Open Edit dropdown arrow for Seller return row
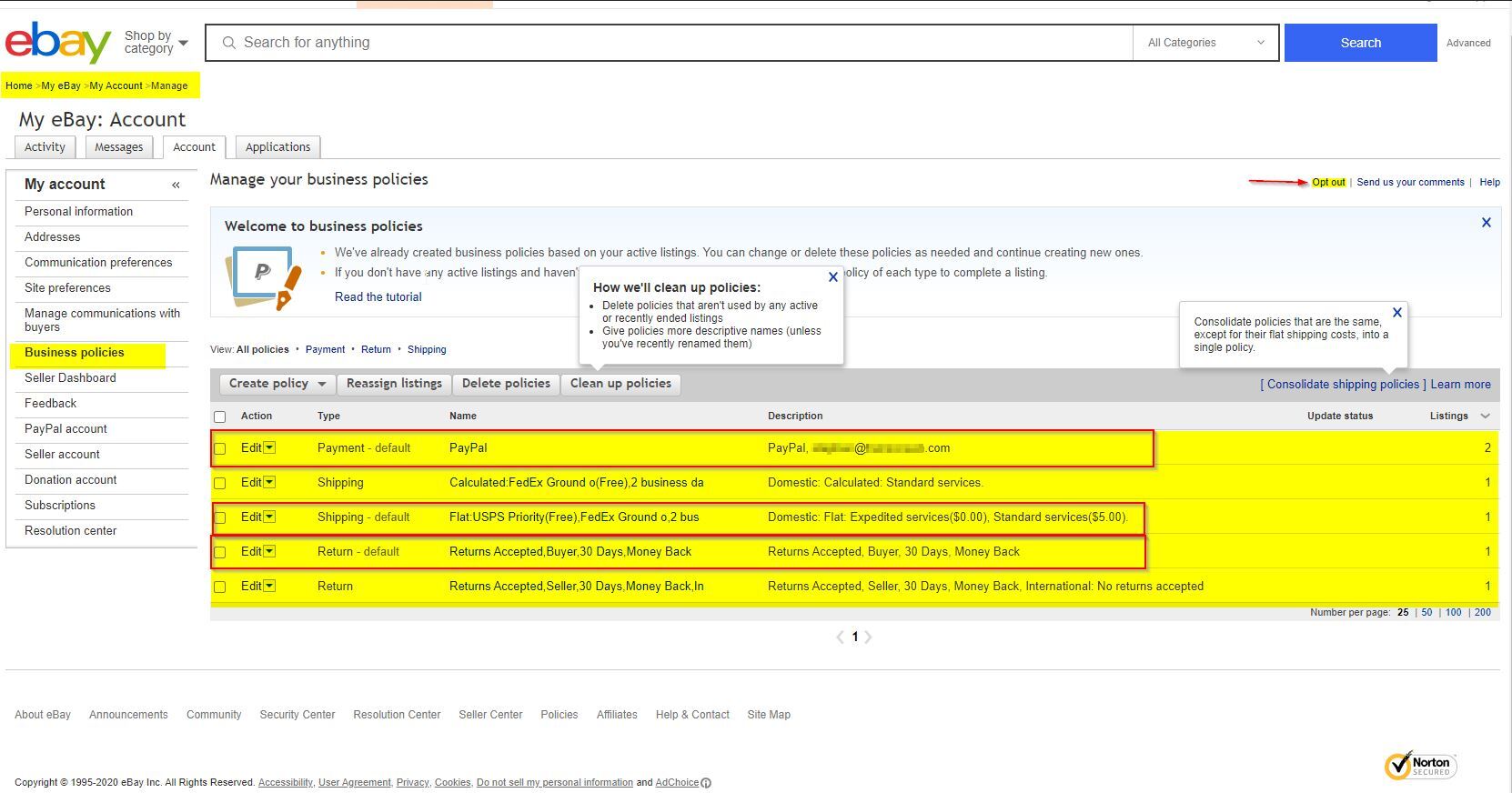This screenshot has width=1512, height=793. point(269,586)
